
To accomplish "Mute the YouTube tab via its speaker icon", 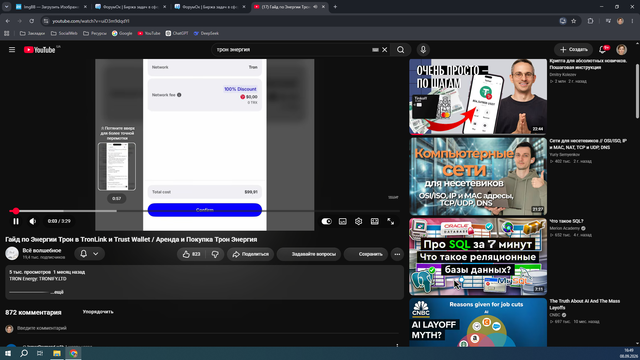I will point(316,7).
